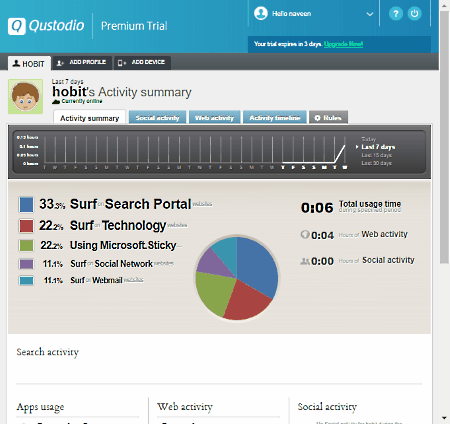Click the Using Microsoft.Sticky entry

pyautogui.click(x=126, y=246)
